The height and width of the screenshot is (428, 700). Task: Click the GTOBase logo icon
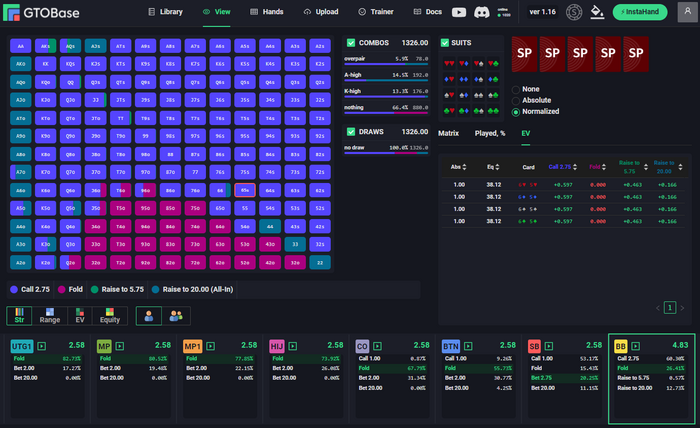11,12
